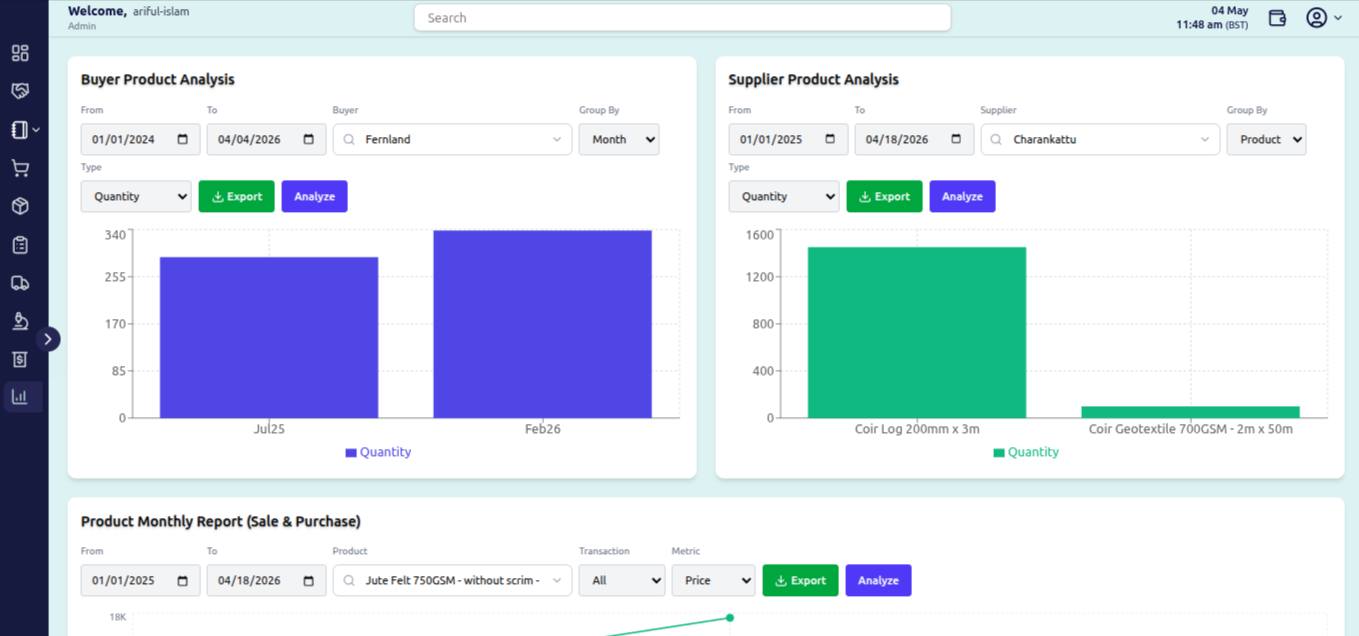Screen dimensions: 1359x636
Task: Click the search icon in Product field
Action: pyautogui.click(x=349, y=581)
